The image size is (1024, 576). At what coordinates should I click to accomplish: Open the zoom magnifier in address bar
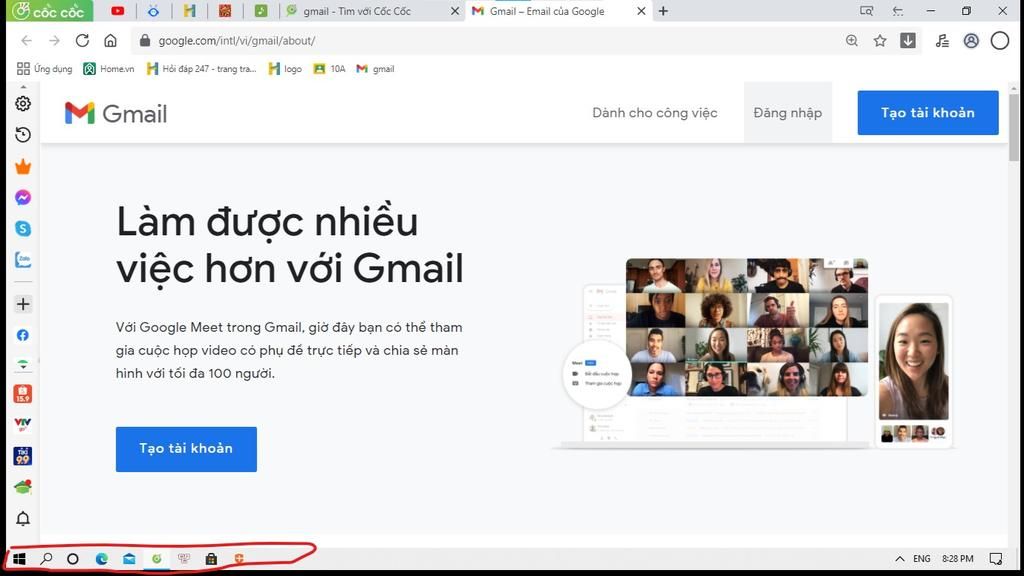(x=852, y=40)
